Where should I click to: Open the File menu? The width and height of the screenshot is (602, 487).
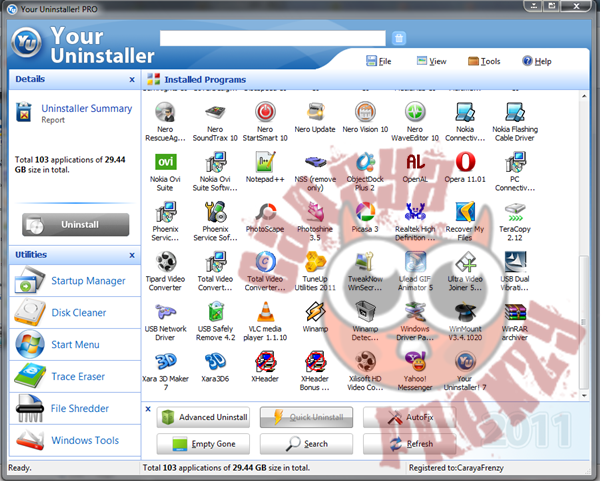[x=379, y=61]
